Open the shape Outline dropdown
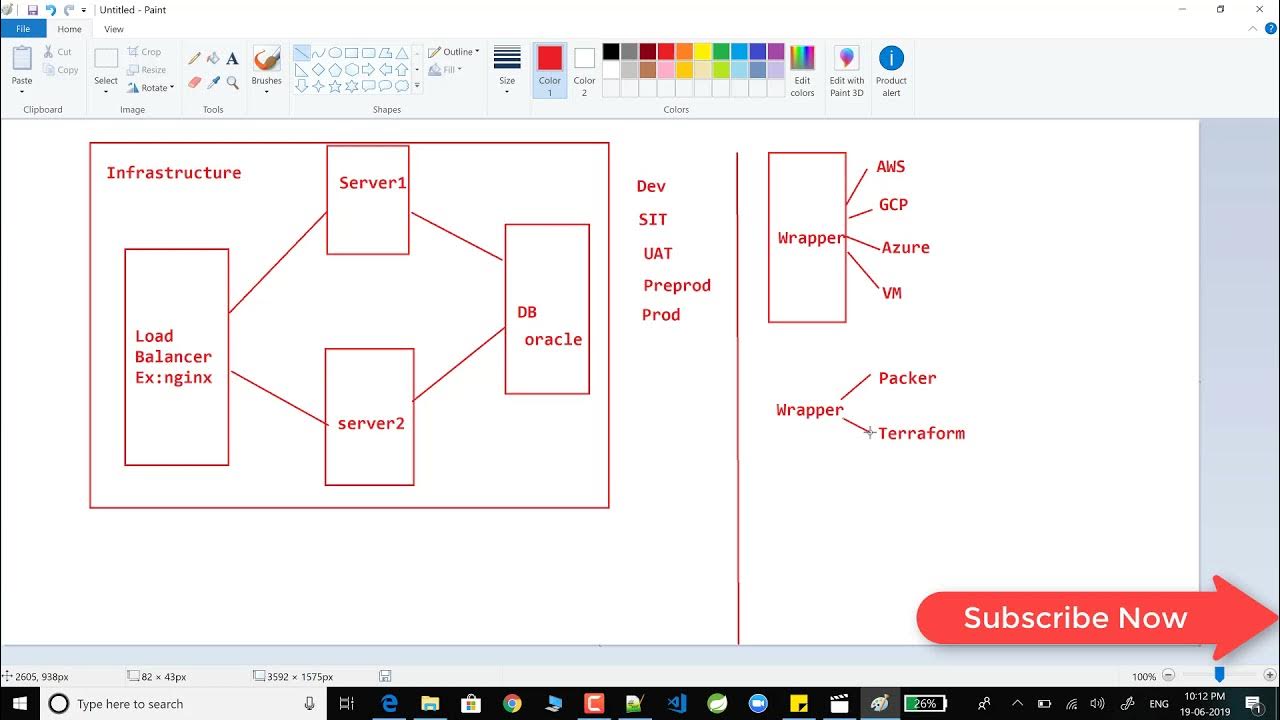This screenshot has height=720, width=1280. (454, 52)
